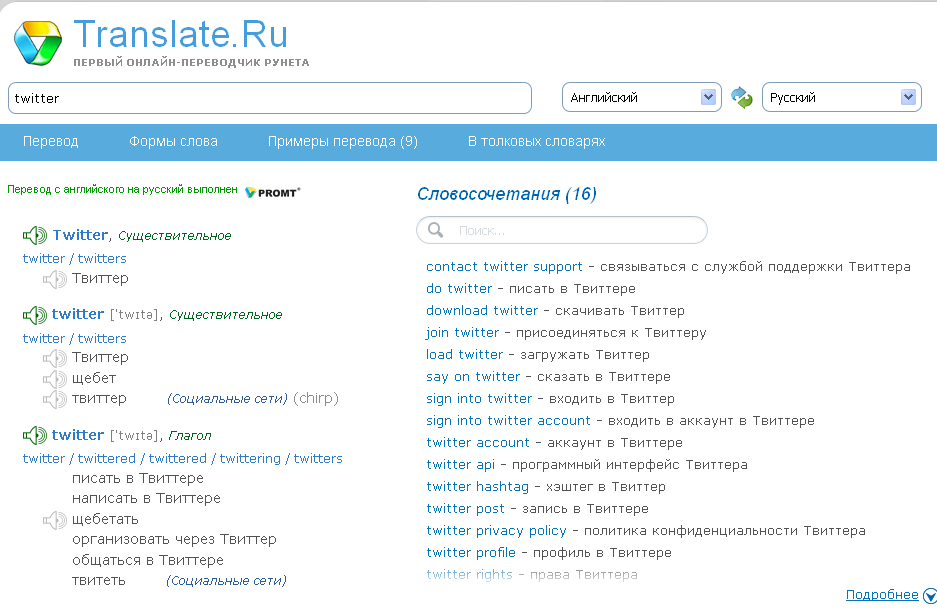Click the translation связываться с службой поддержки Твиттера

coord(755,267)
